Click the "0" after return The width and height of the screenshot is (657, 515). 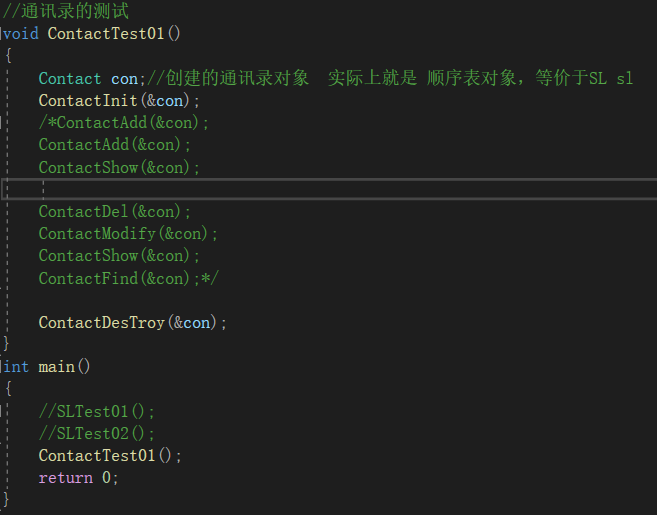(x=106, y=478)
